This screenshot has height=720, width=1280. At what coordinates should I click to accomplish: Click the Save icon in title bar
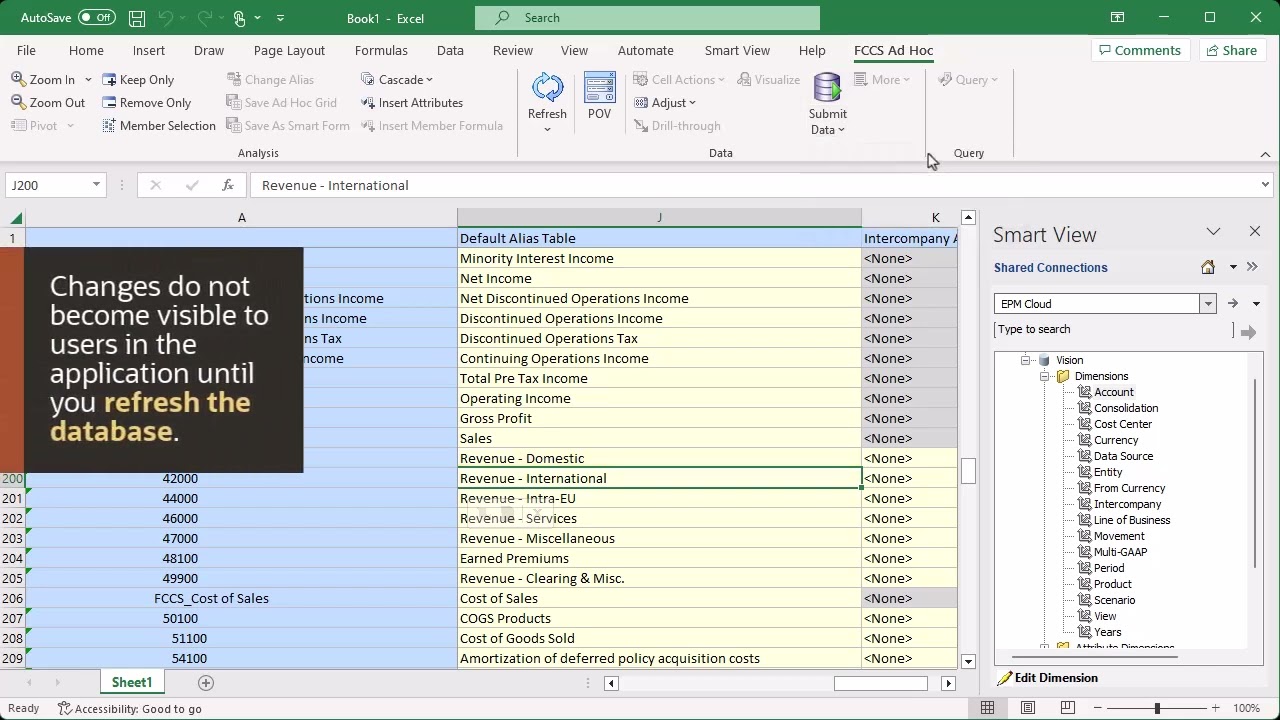(137, 18)
